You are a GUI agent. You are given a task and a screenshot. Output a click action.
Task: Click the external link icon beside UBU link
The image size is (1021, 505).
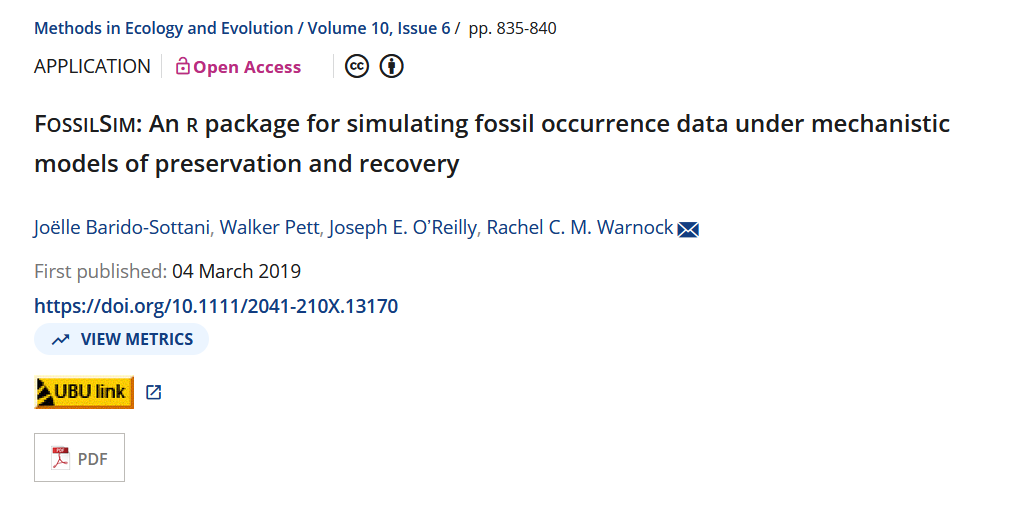(x=153, y=392)
